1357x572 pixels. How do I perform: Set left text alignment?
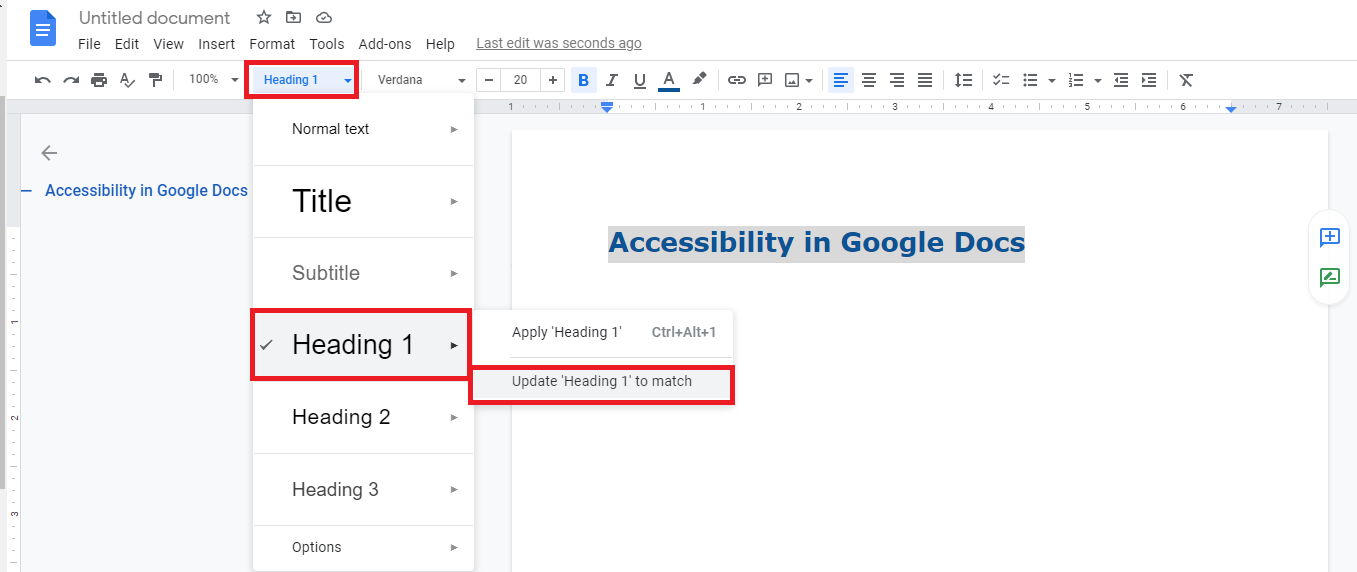[841, 80]
